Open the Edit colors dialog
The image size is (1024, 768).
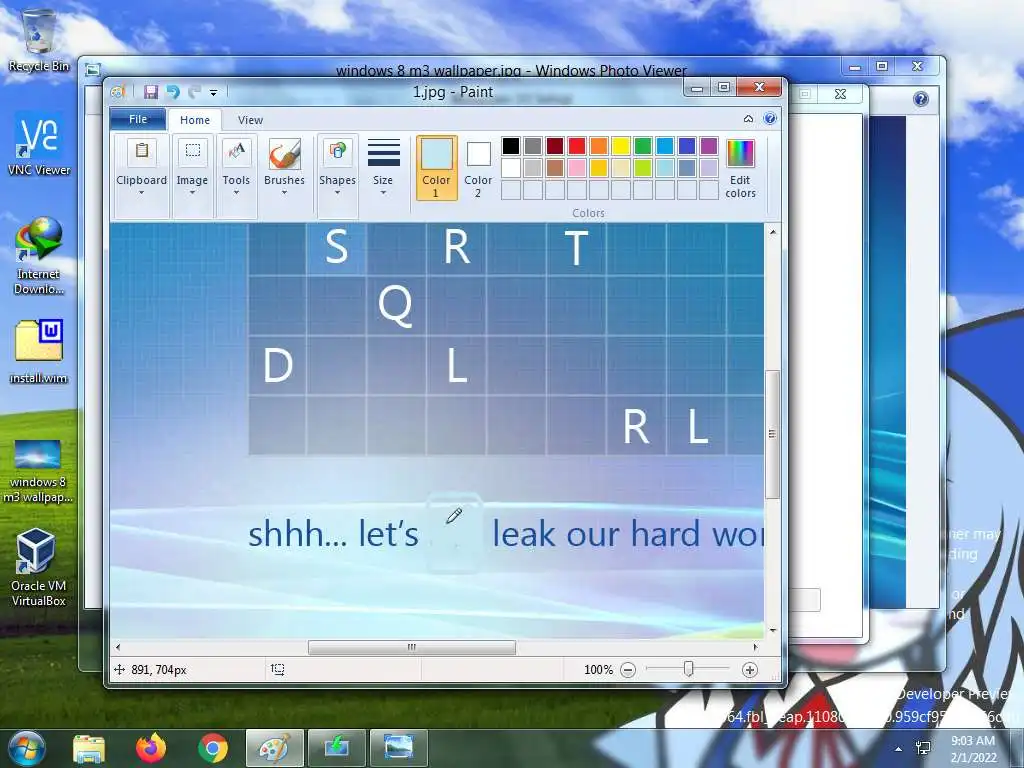740,168
